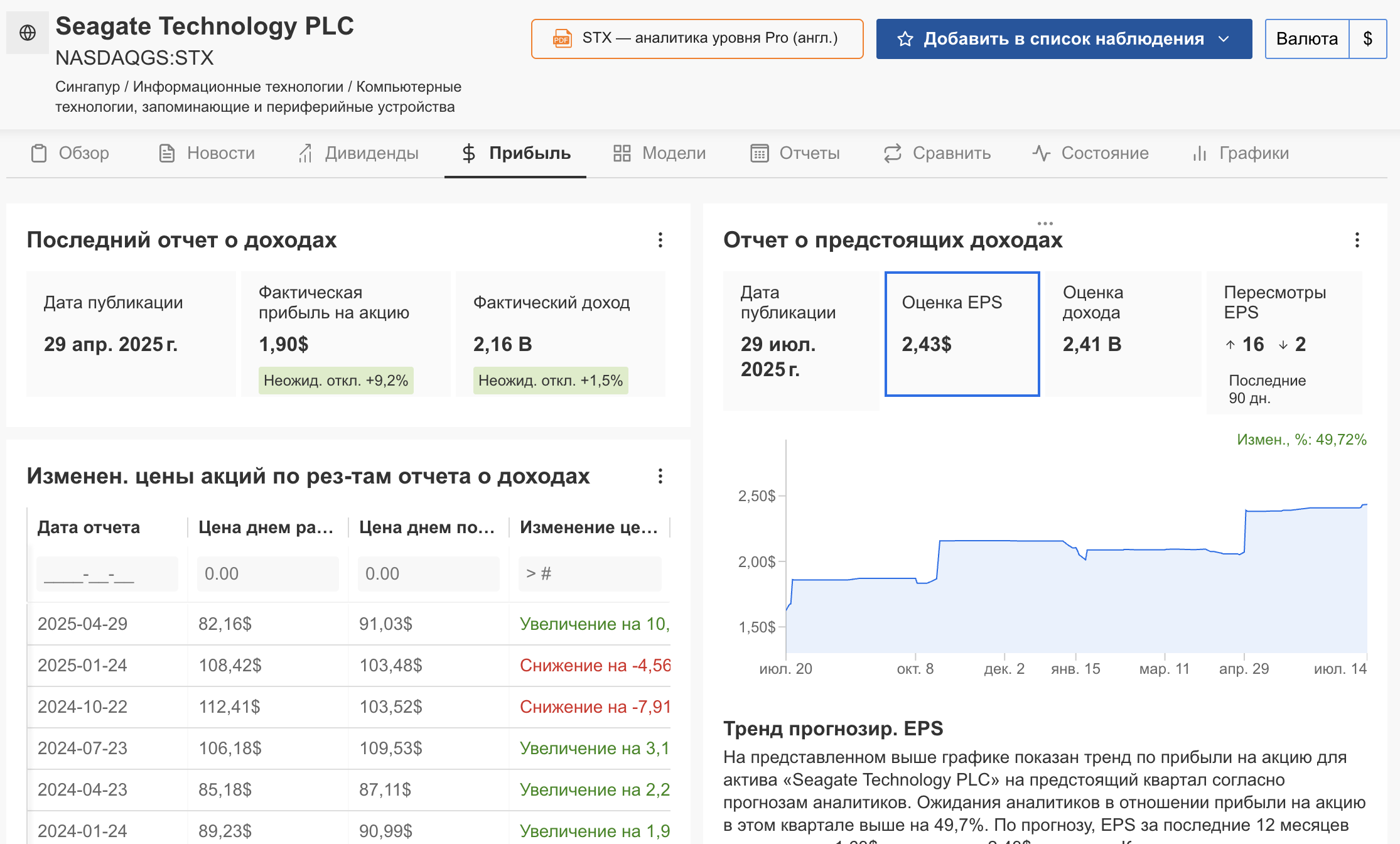Click the 2,16 B actual revenue value
Viewport: 1400px width, 844px height.
pos(503,345)
